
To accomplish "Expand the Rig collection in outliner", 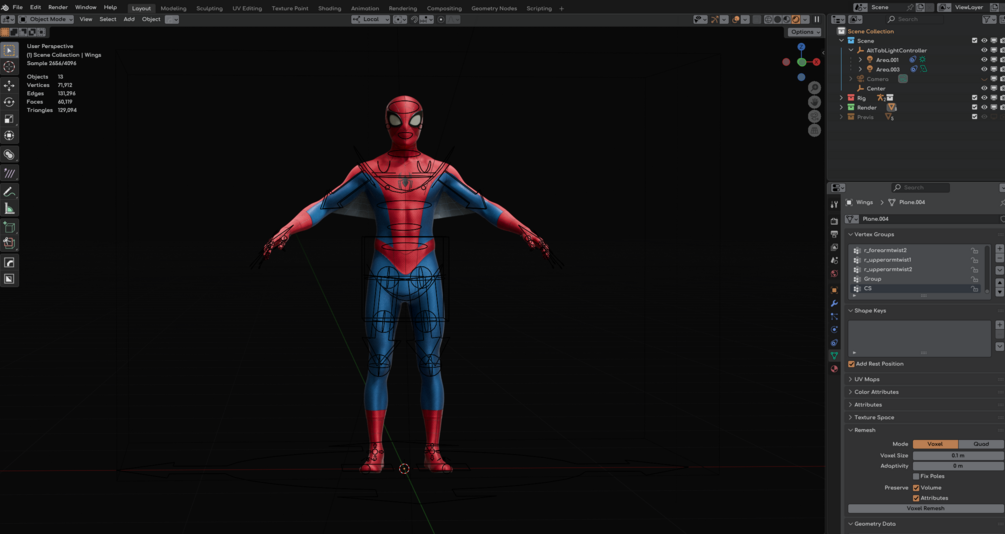I will tap(842, 98).
